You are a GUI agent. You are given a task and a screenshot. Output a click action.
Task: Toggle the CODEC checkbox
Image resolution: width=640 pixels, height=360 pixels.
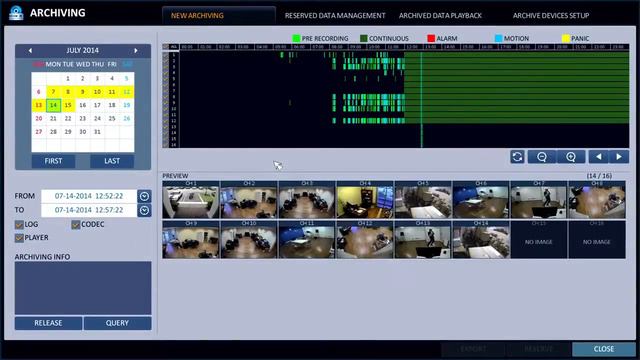(76, 224)
